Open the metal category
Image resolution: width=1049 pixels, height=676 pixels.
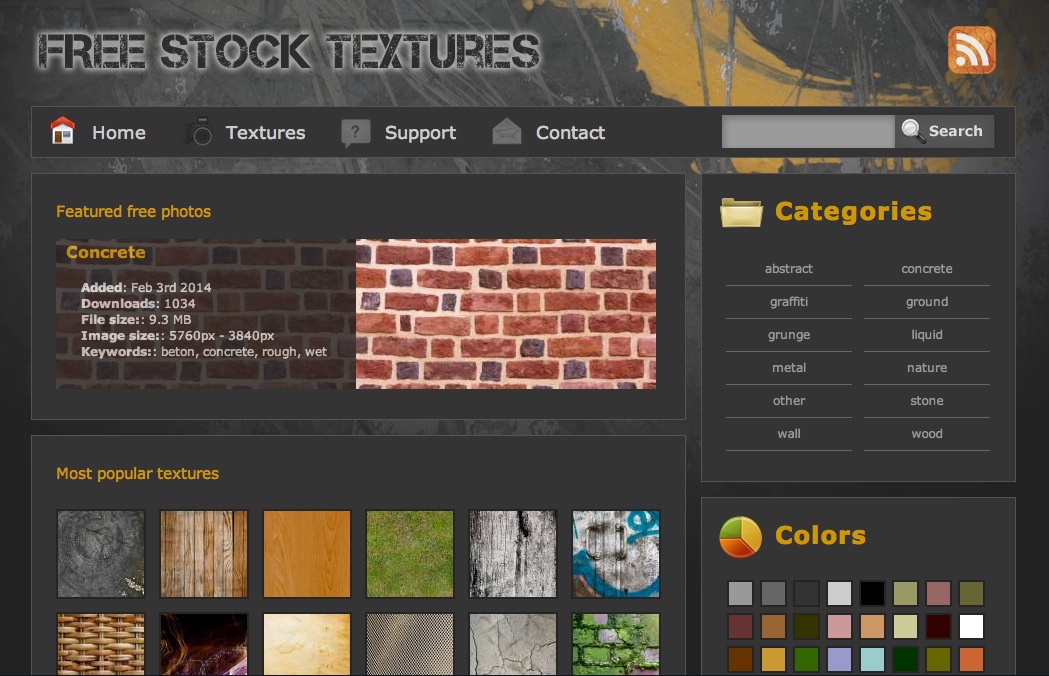tap(789, 367)
